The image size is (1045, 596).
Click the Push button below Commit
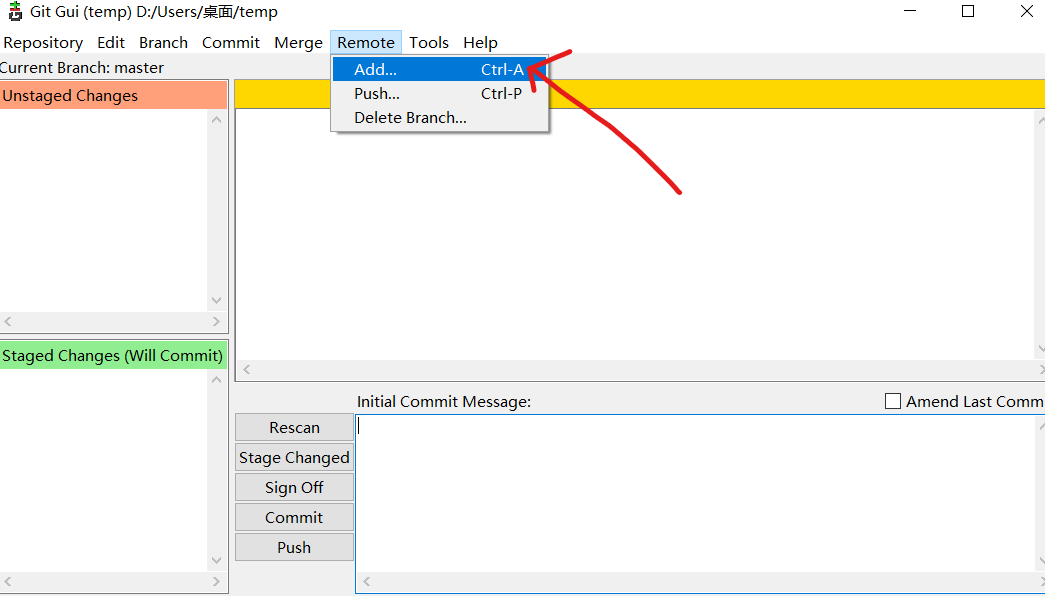pos(295,547)
